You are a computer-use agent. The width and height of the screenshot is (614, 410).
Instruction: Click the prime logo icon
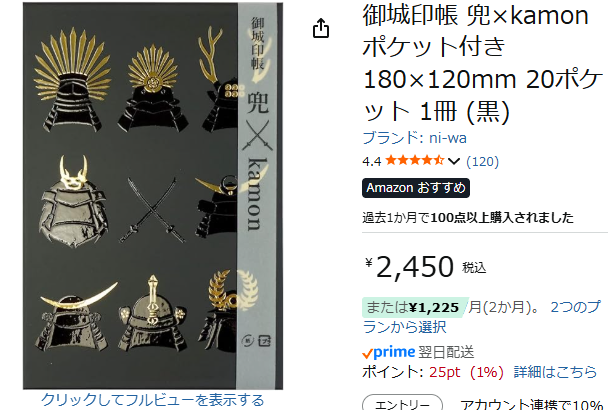coord(394,352)
